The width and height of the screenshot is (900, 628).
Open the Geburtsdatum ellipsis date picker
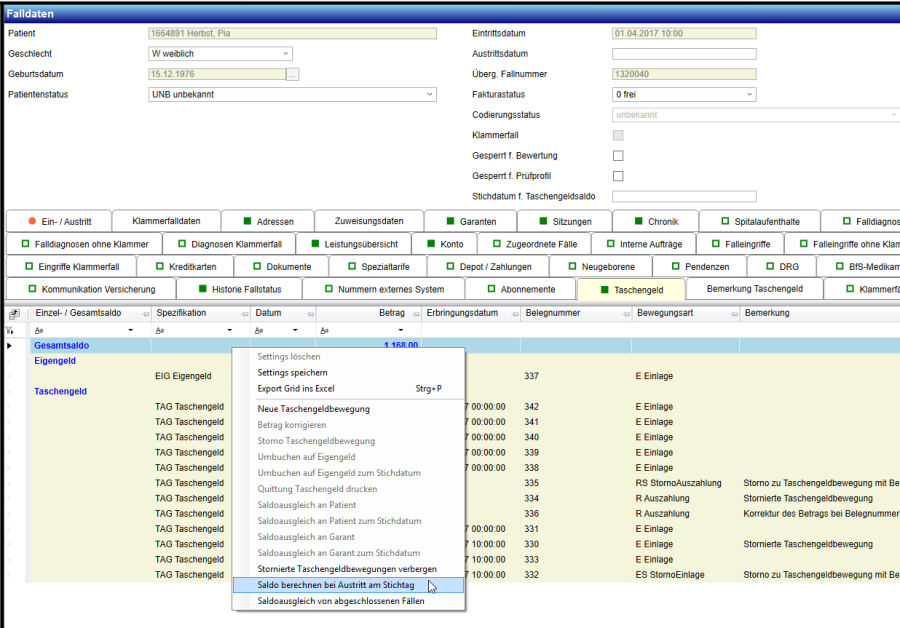292,74
